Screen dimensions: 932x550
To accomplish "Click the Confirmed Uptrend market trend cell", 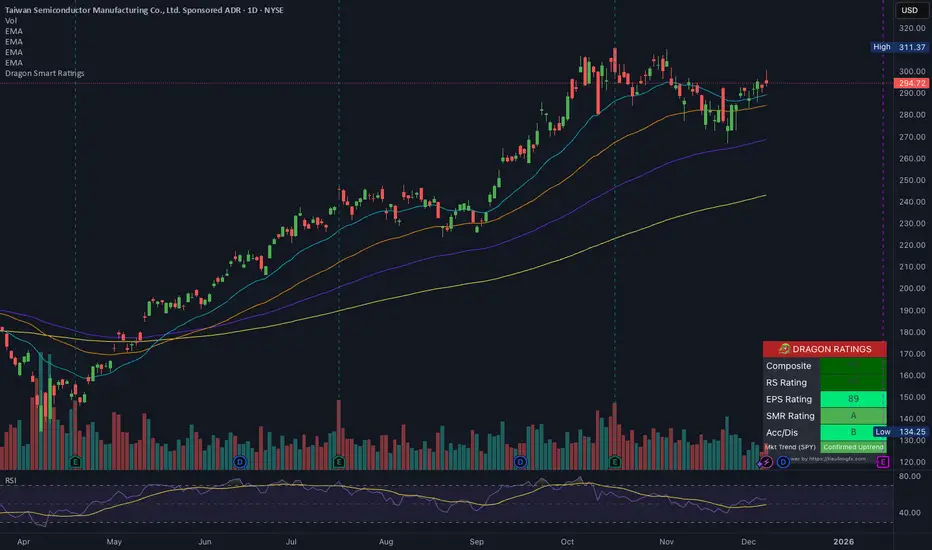I will click(853, 447).
